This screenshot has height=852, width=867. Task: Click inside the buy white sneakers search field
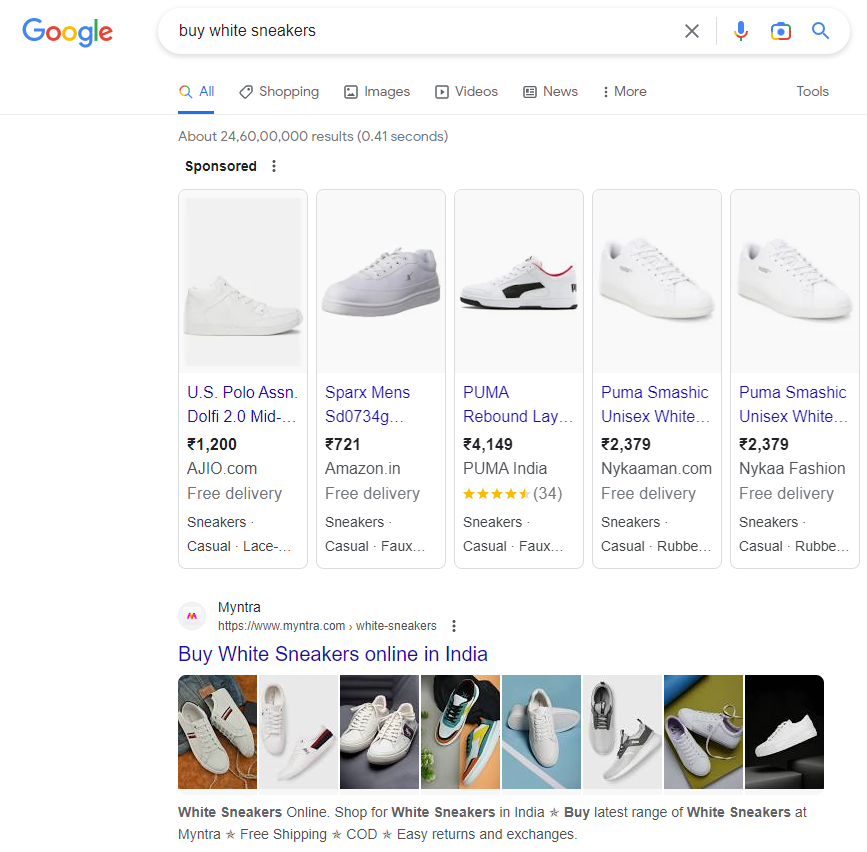(400, 31)
